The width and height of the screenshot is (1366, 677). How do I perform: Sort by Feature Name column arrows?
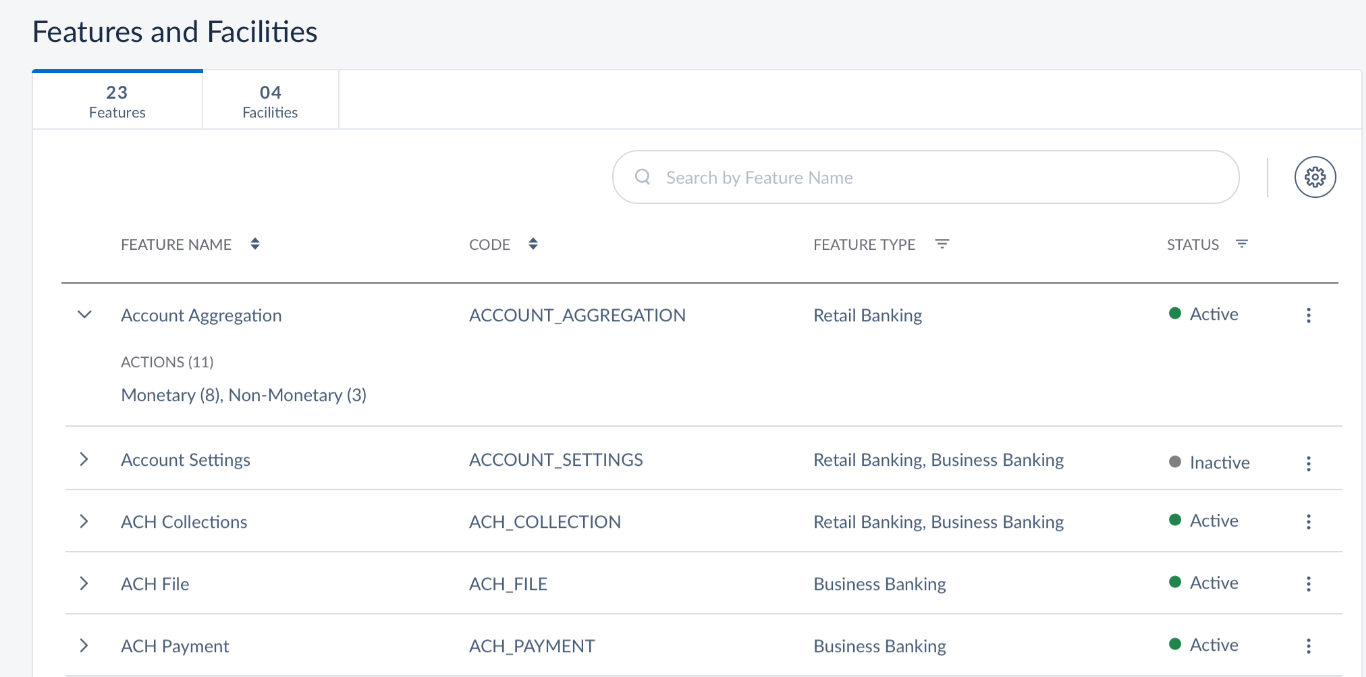click(x=255, y=244)
